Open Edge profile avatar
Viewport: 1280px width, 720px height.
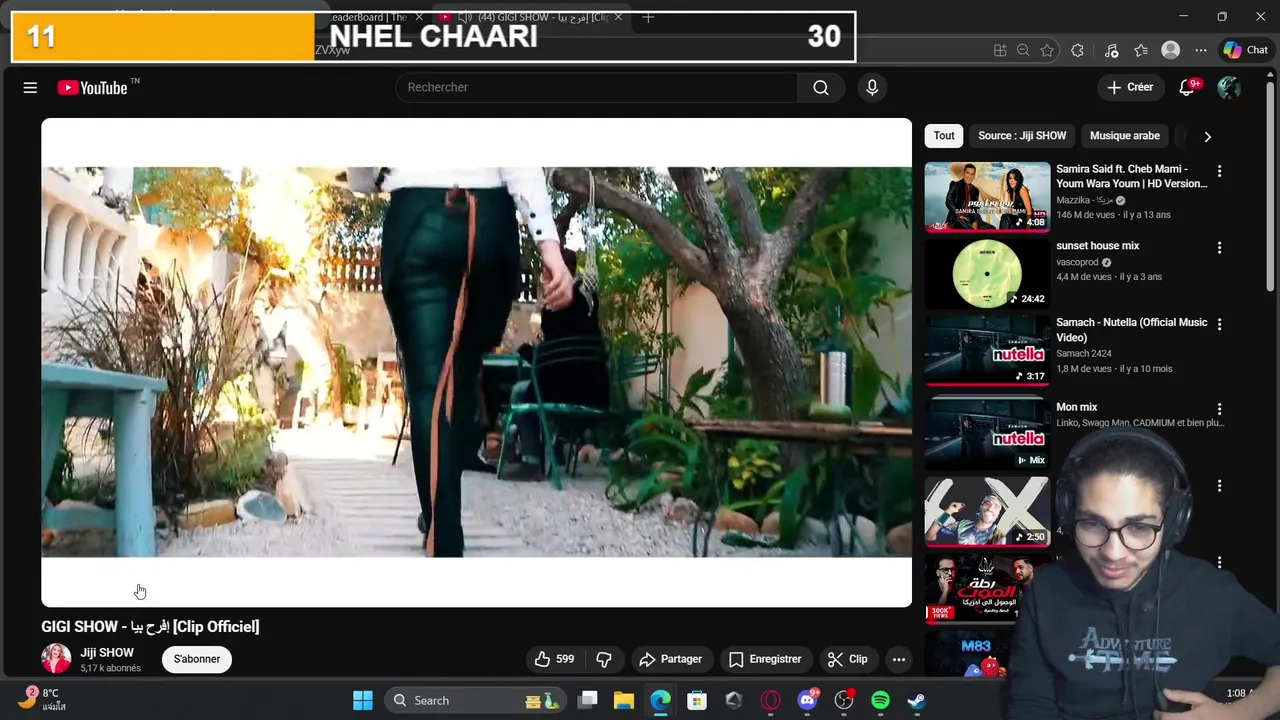click(x=1171, y=51)
